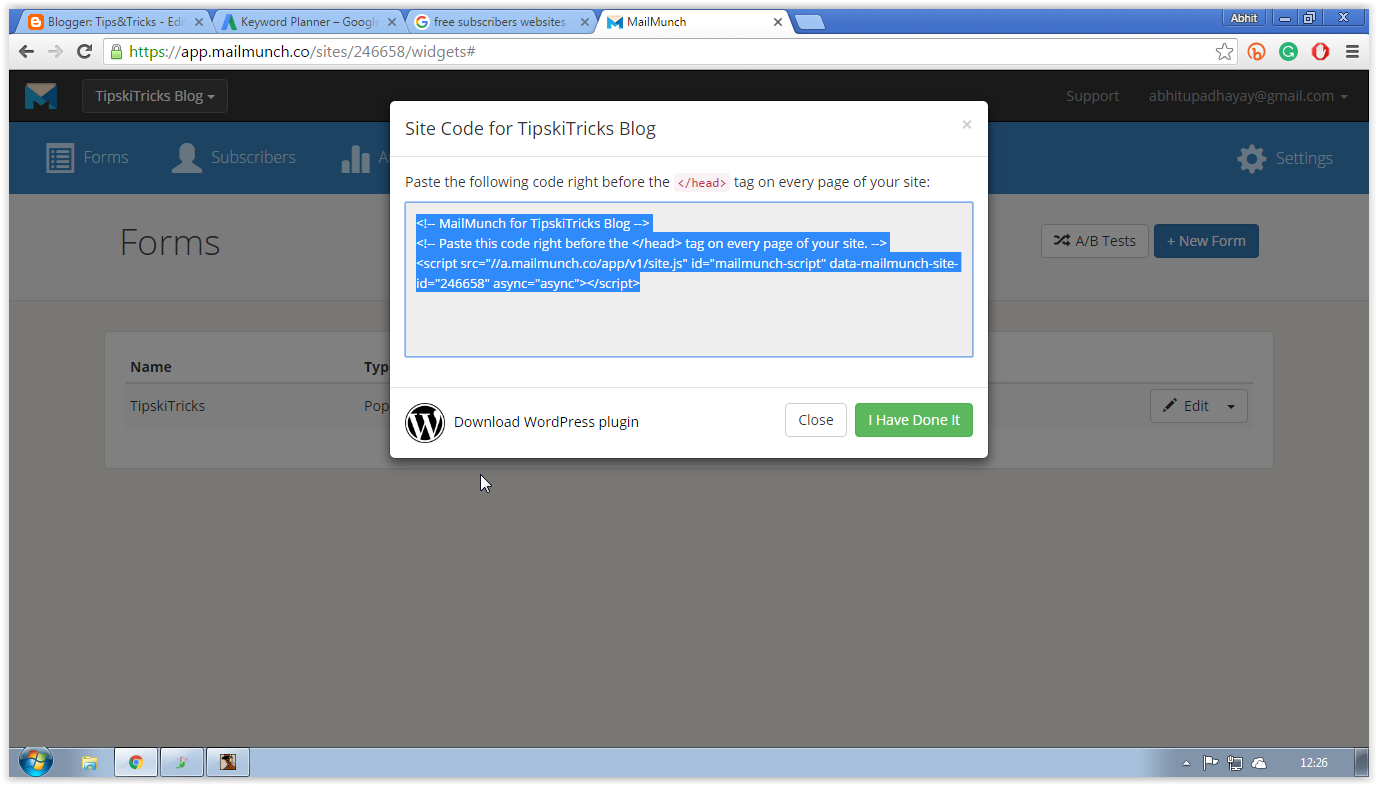The width and height of the screenshot is (1377, 785).
Task: Open Forms via its list icon
Action: (x=60, y=158)
